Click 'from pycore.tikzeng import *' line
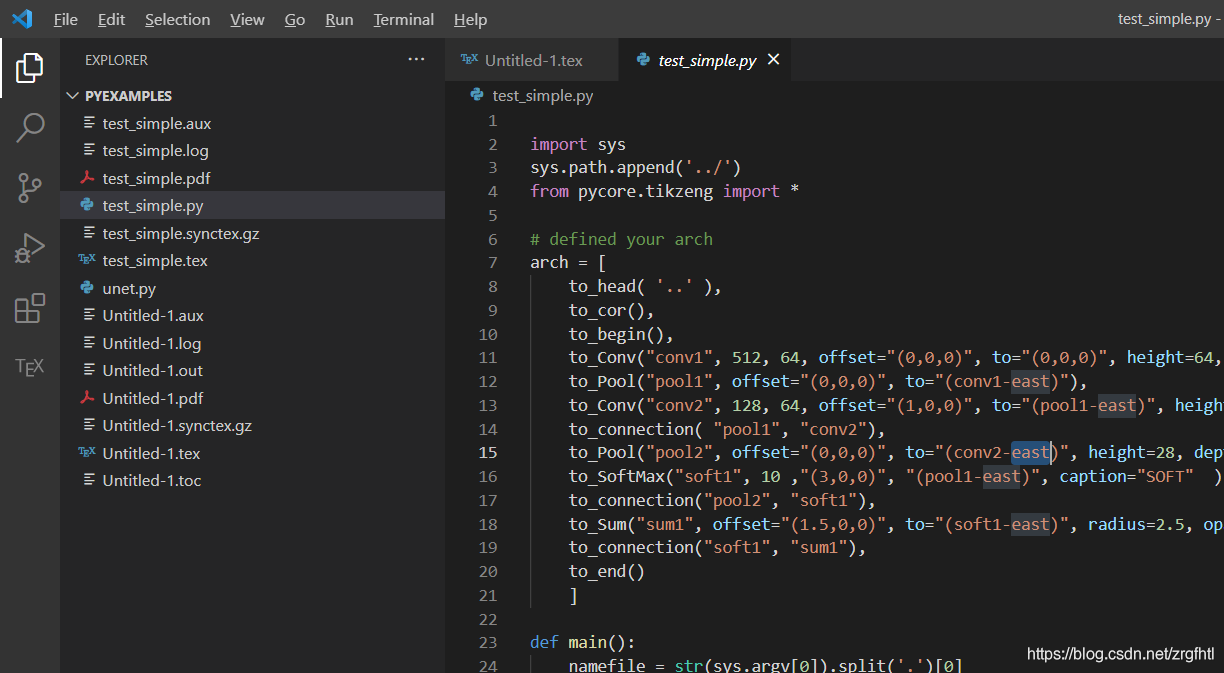The width and height of the screenshot is (1224, 673). pyautogui.click(x=664, y=191)
